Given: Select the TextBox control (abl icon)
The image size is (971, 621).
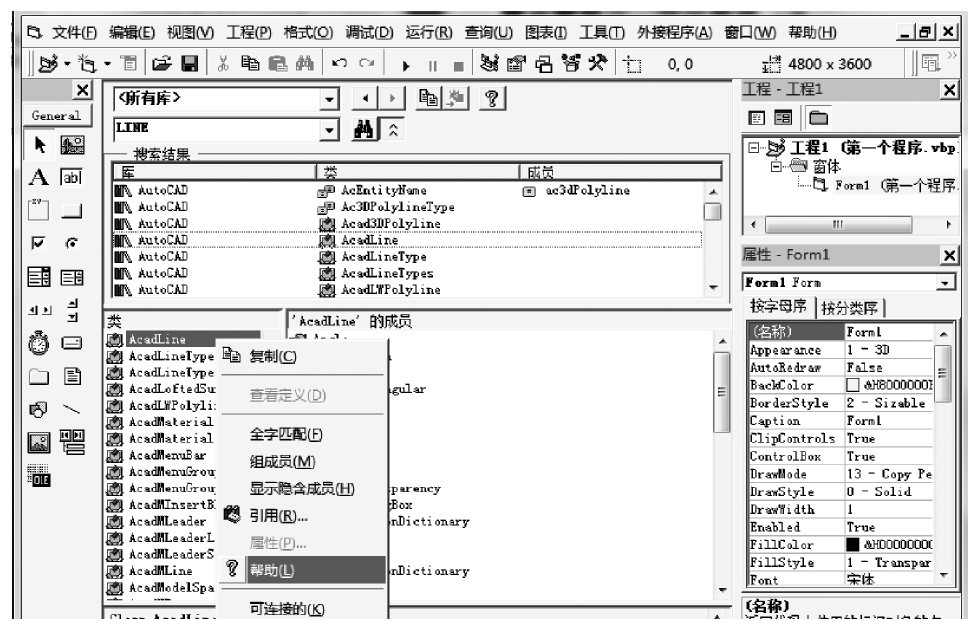Looking at the screenshot, I should [72, 178].
